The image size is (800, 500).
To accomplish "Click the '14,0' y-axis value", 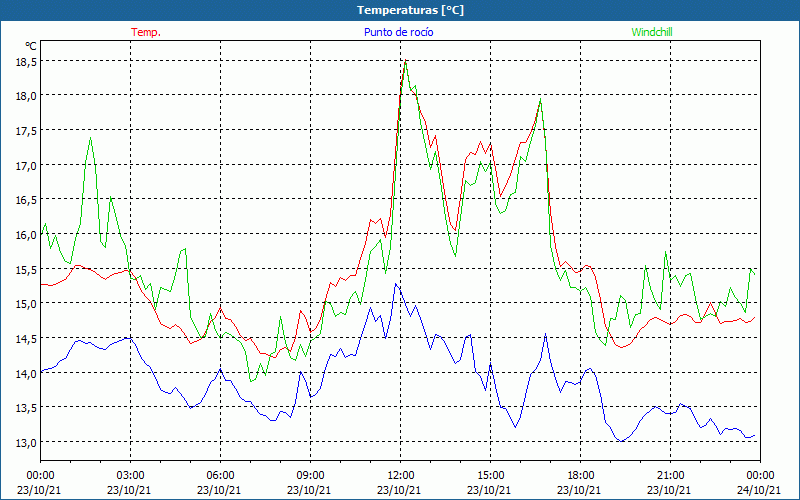I will [x=27, y=373].
